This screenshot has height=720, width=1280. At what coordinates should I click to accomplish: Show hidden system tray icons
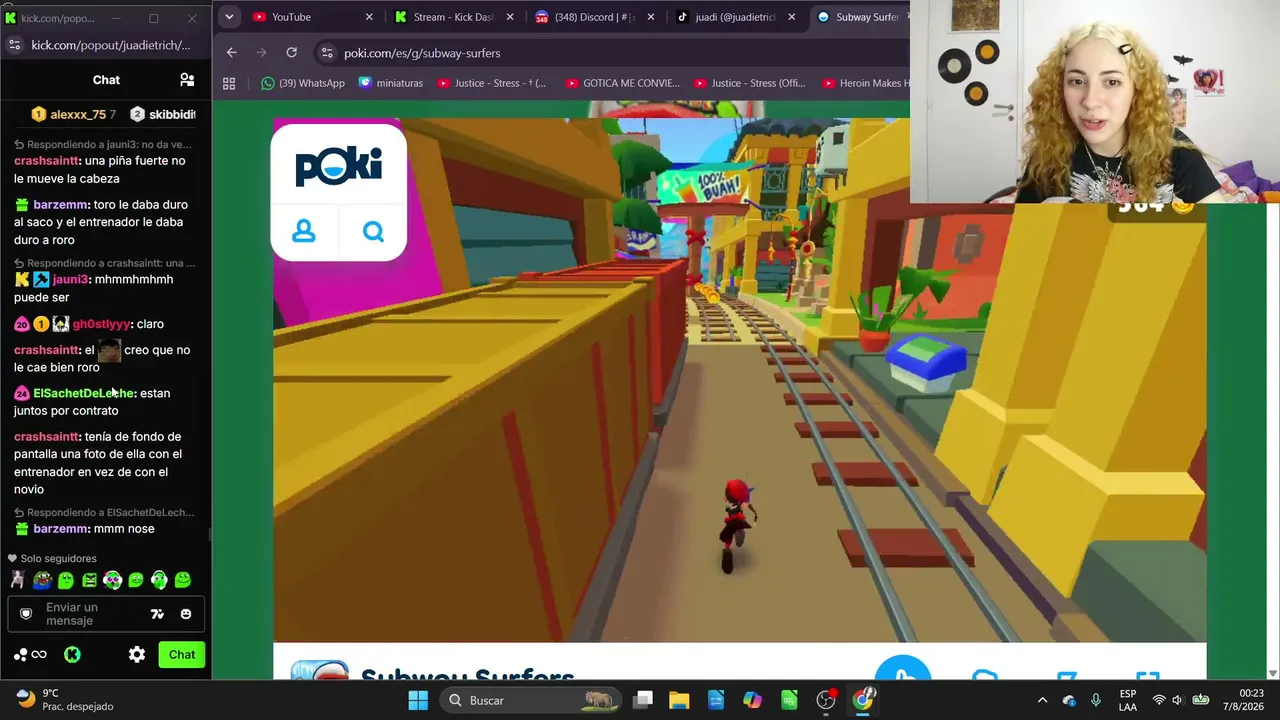[1042, 700]
